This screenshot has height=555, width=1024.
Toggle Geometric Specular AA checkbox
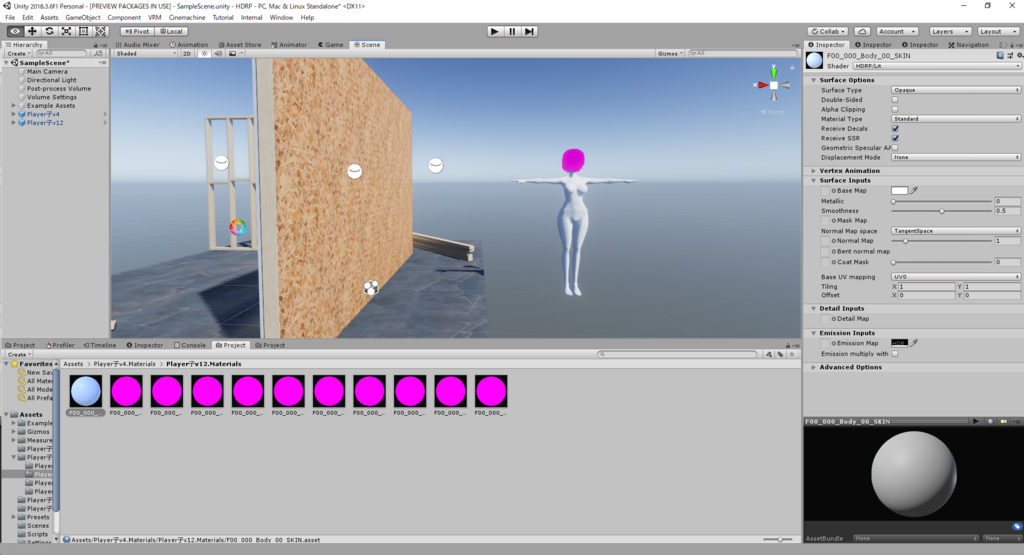[895, 148]
